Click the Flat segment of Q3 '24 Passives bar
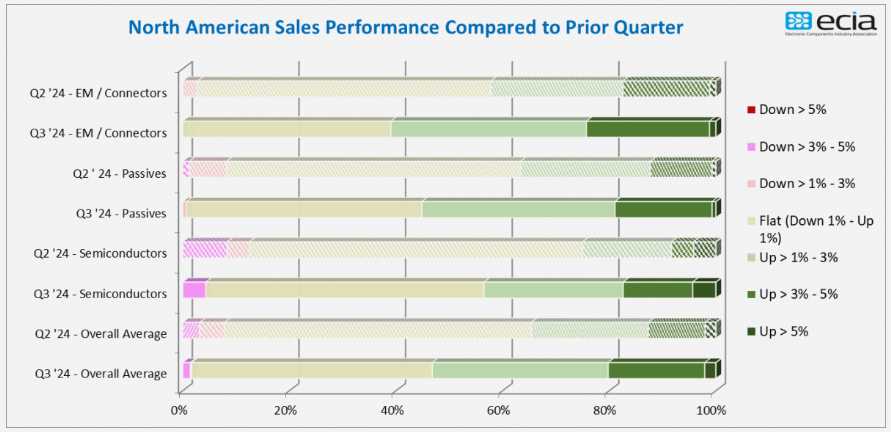The image size is (891, 432). (304, 209)
